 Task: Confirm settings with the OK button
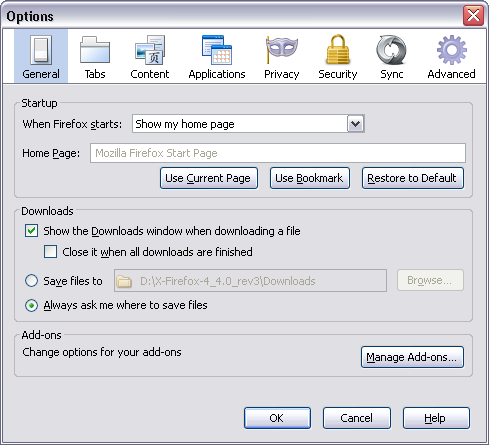tap(277, 418)
